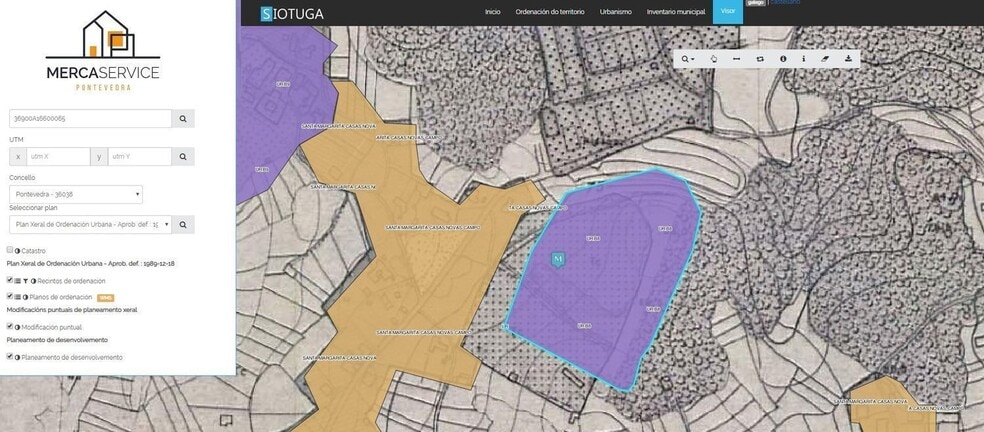The width and height of the screenshot is (984, 432).
Task: Select the eraser tool in map toolbar
Action: click(825, 59)
